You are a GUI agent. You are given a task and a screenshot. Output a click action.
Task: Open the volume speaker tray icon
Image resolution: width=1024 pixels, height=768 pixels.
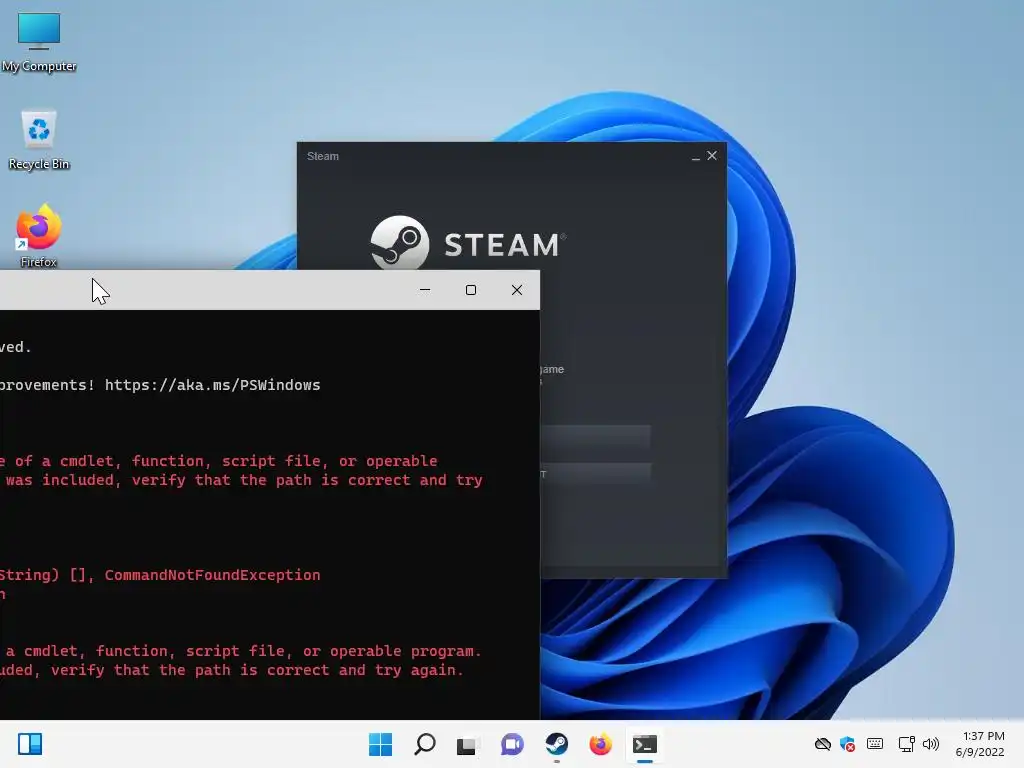tap(931, 744)
